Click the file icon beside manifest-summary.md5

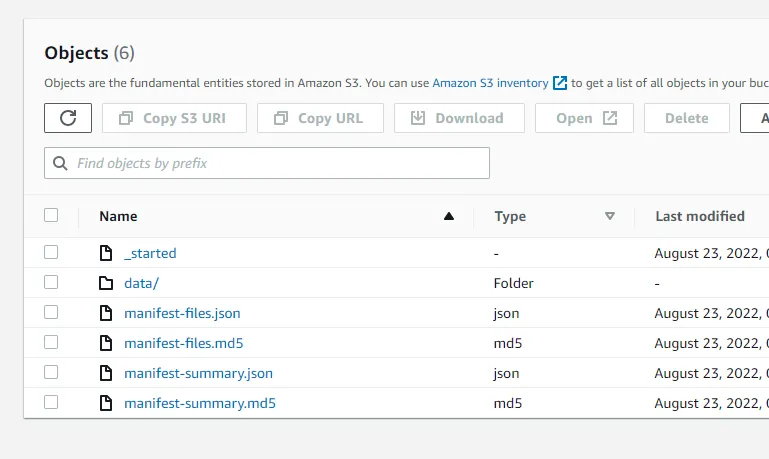(106, 403)
